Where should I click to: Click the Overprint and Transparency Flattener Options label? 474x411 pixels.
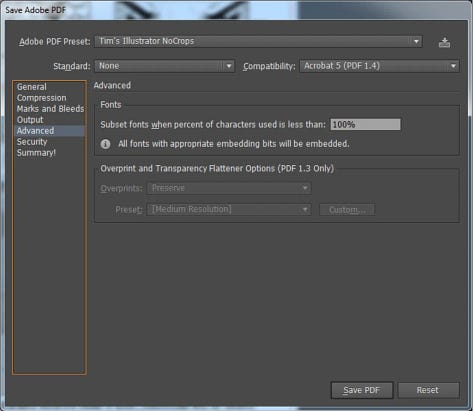tap(217, 168)
